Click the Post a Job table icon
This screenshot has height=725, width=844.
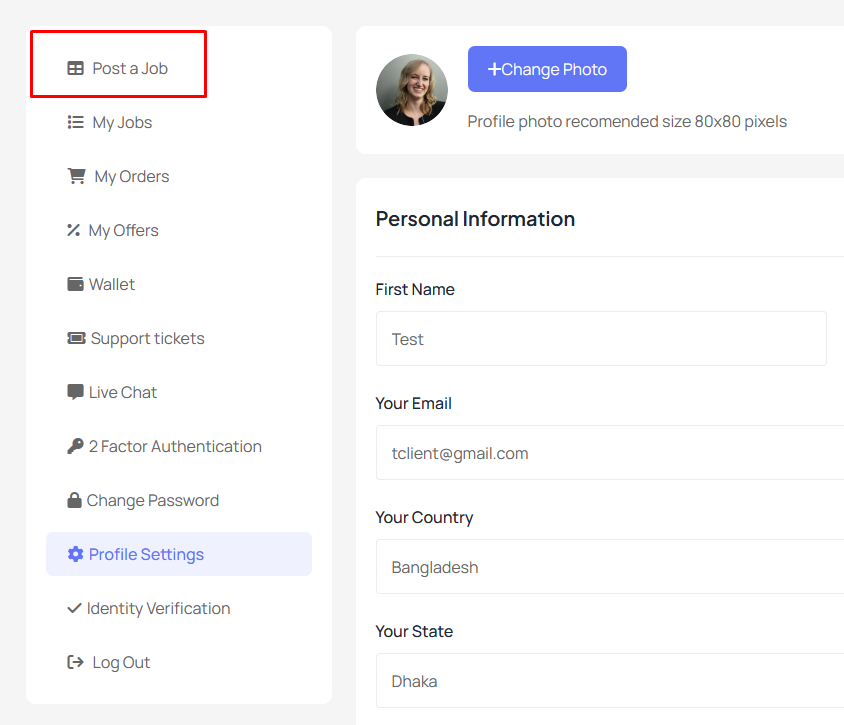point(75,68)
